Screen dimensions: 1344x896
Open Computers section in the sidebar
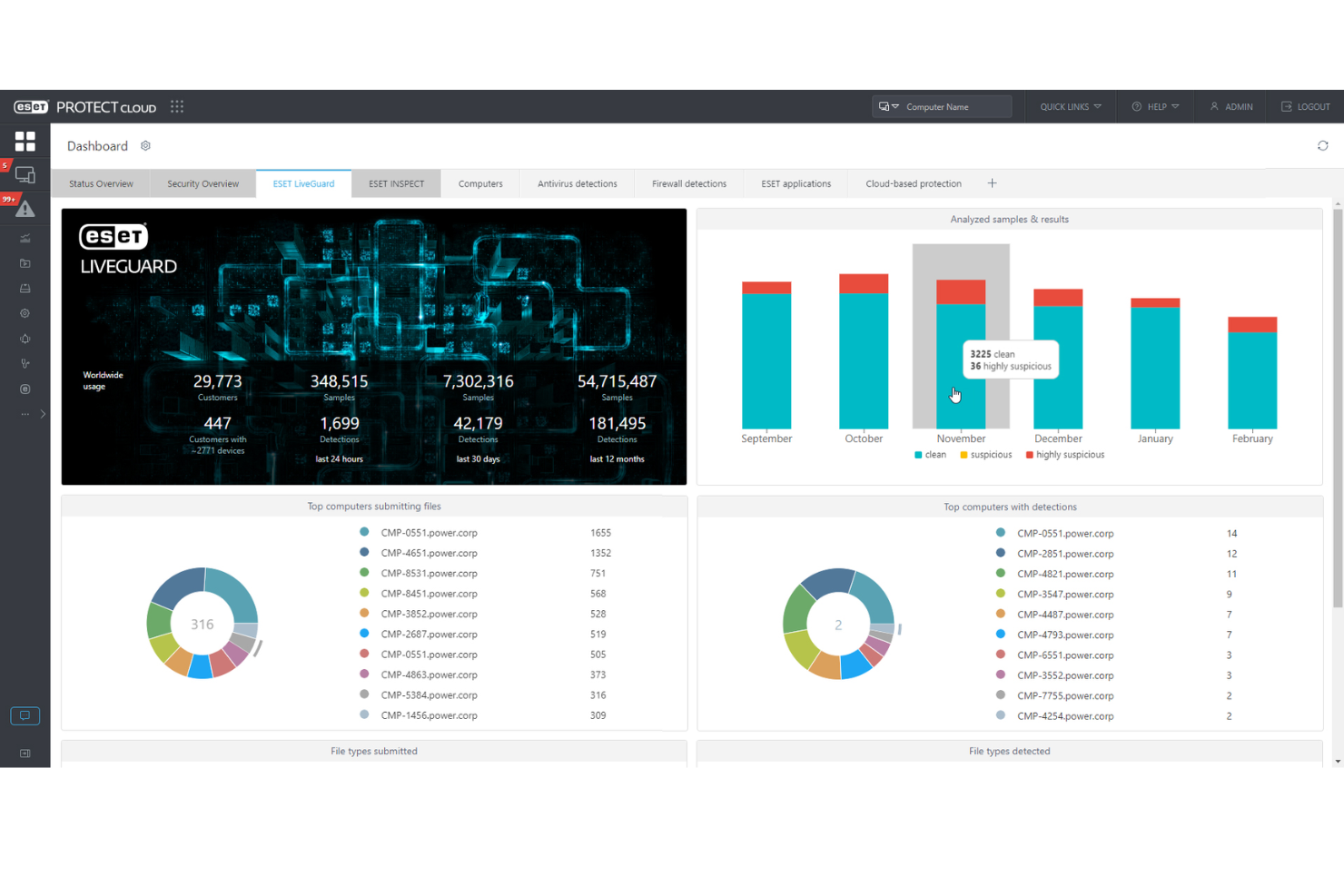coord(25,174)
